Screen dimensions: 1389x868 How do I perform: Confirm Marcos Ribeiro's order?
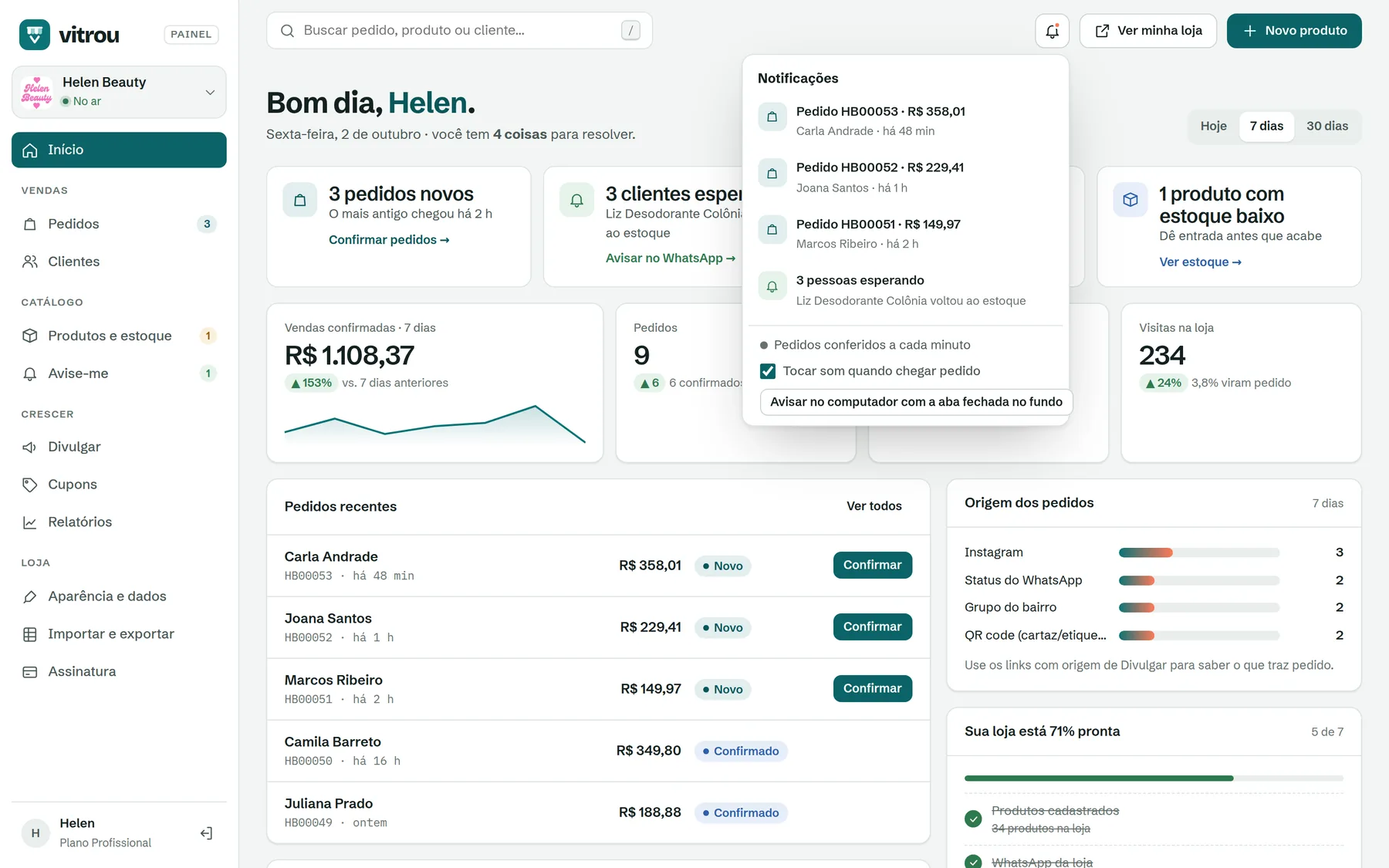click(x=873, y=689)
